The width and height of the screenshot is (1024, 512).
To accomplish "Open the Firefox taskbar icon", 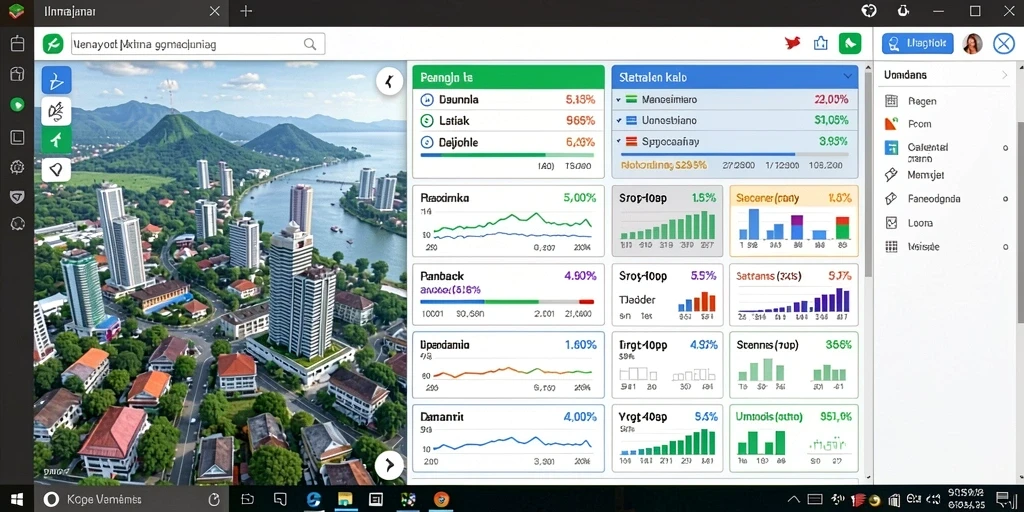I will (441, 500).
